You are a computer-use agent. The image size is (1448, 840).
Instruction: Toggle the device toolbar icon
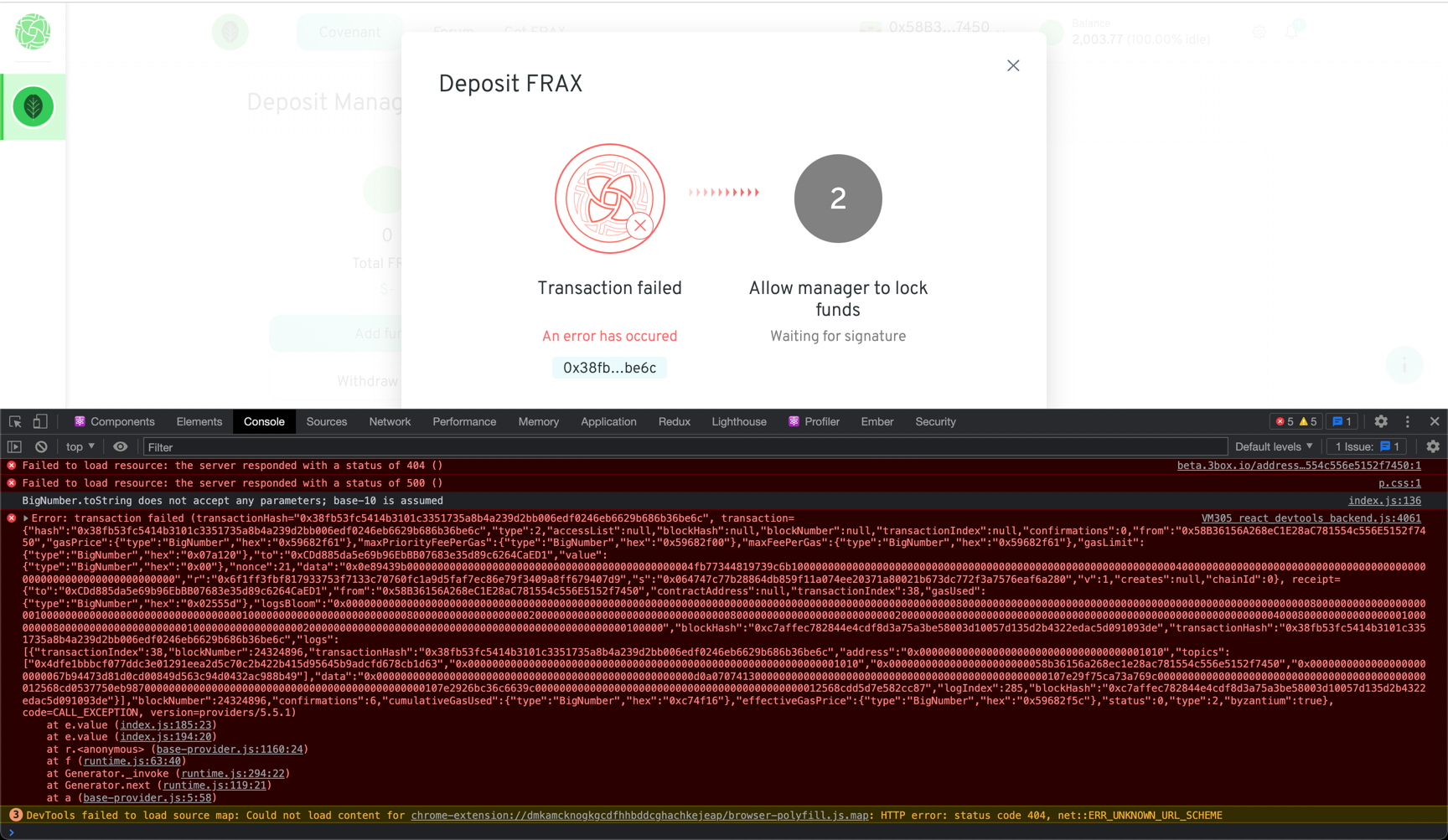tap(40, 421)
